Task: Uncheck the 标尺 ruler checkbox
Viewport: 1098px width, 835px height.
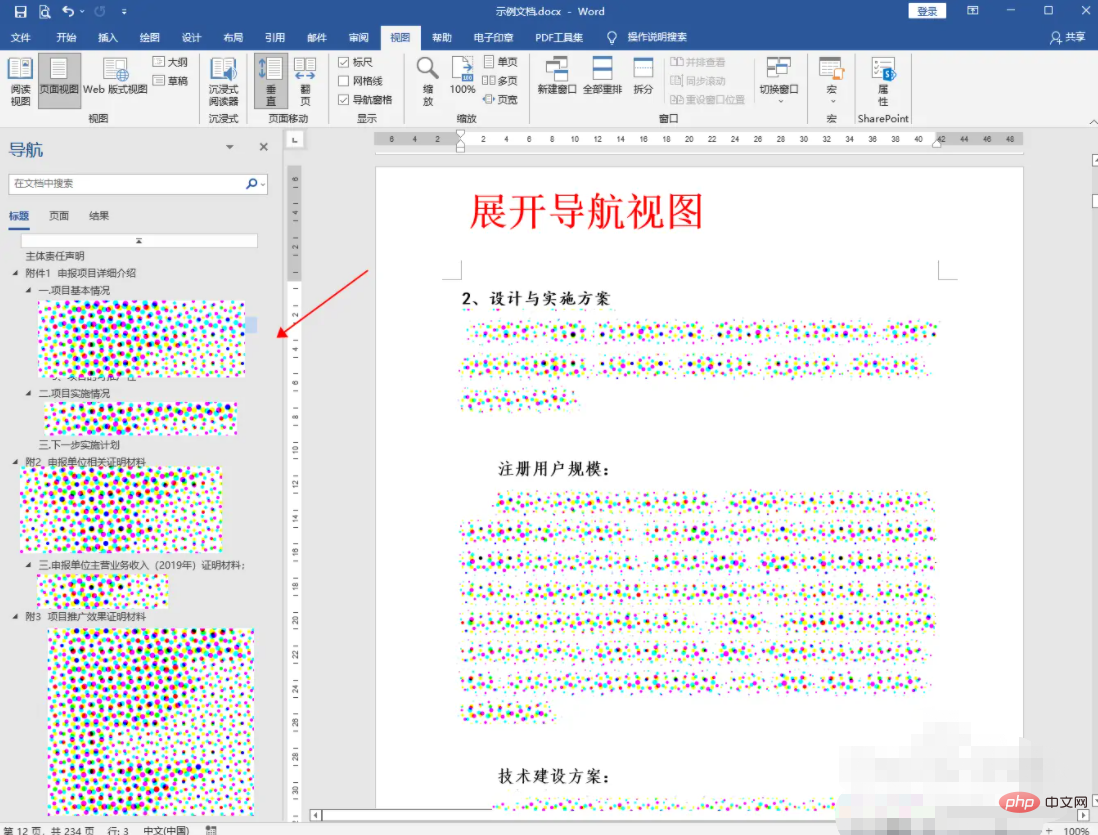Action: click(344, 62)
